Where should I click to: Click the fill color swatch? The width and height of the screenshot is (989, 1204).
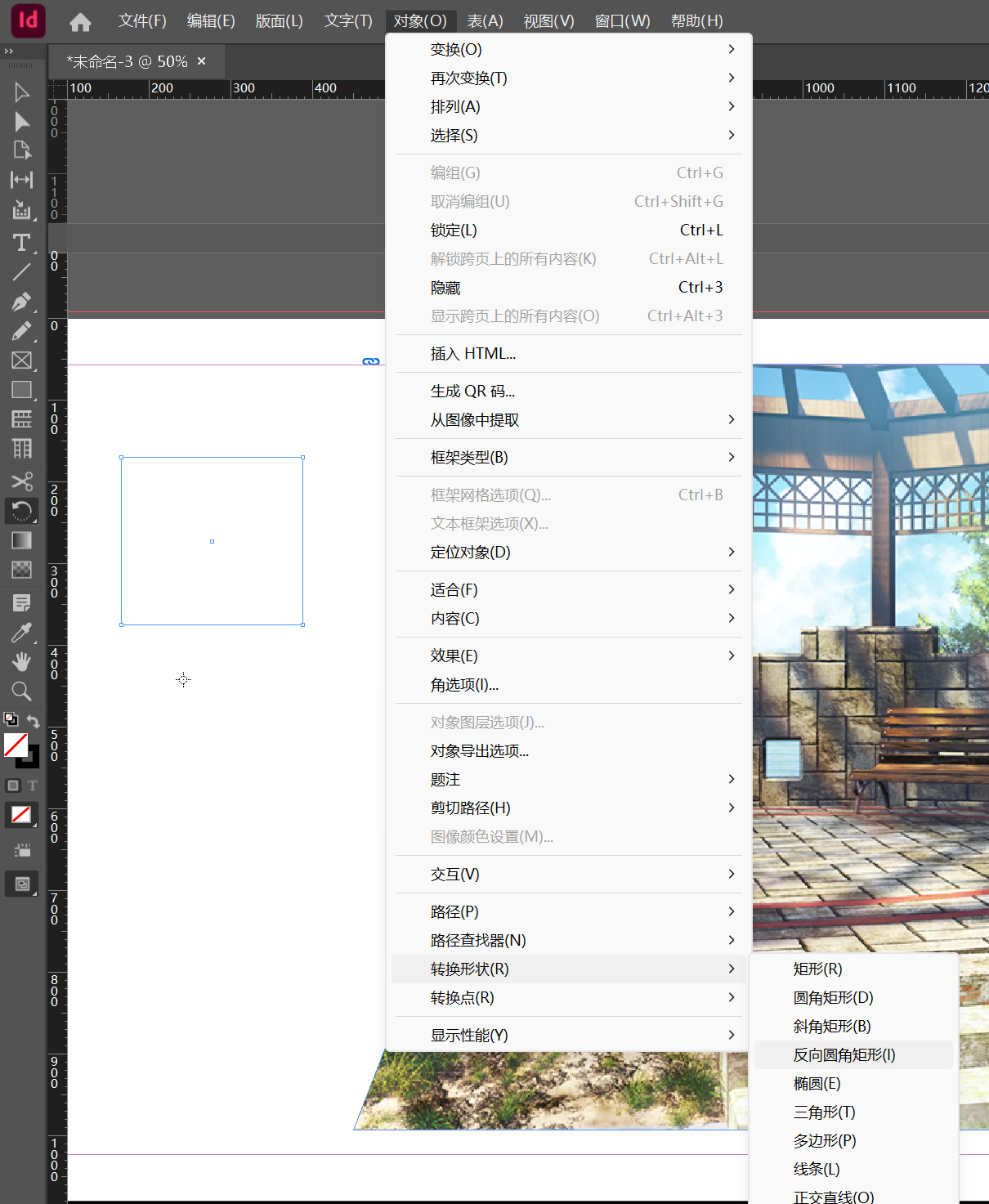click(16, 745)
